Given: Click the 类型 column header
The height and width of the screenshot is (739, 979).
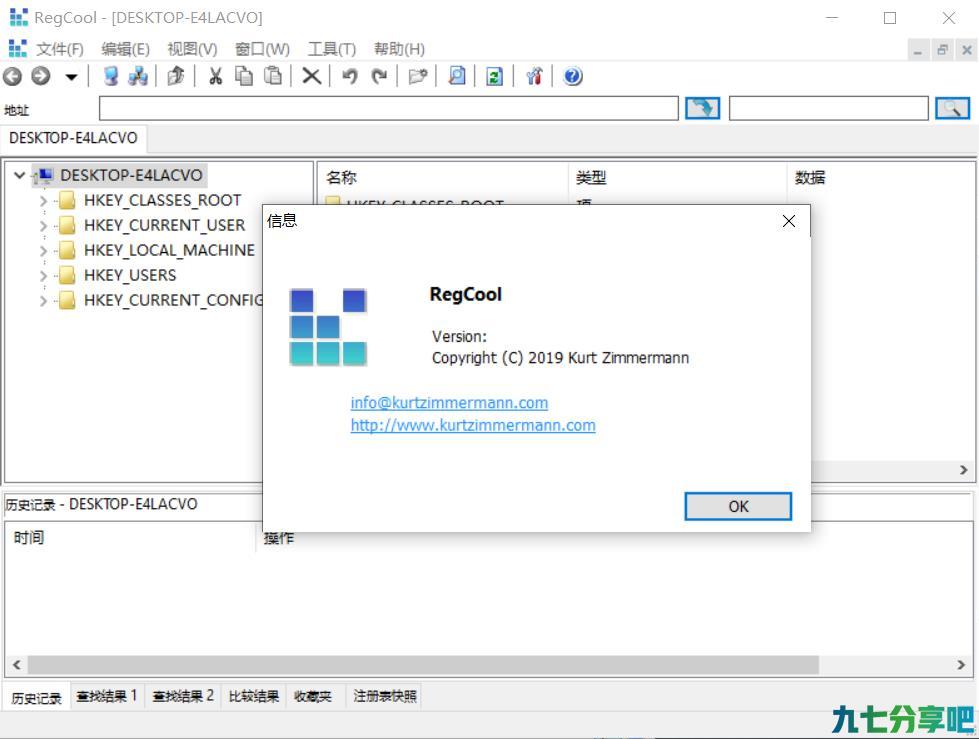Looking at the screenshot, I should tap(677, 178).
